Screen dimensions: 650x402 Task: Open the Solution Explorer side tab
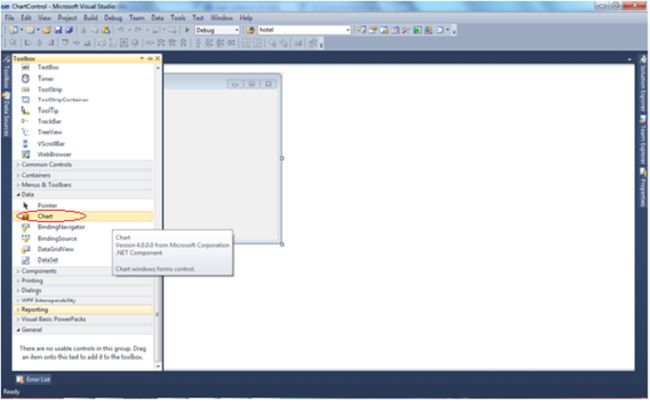[x=643, y=83]
